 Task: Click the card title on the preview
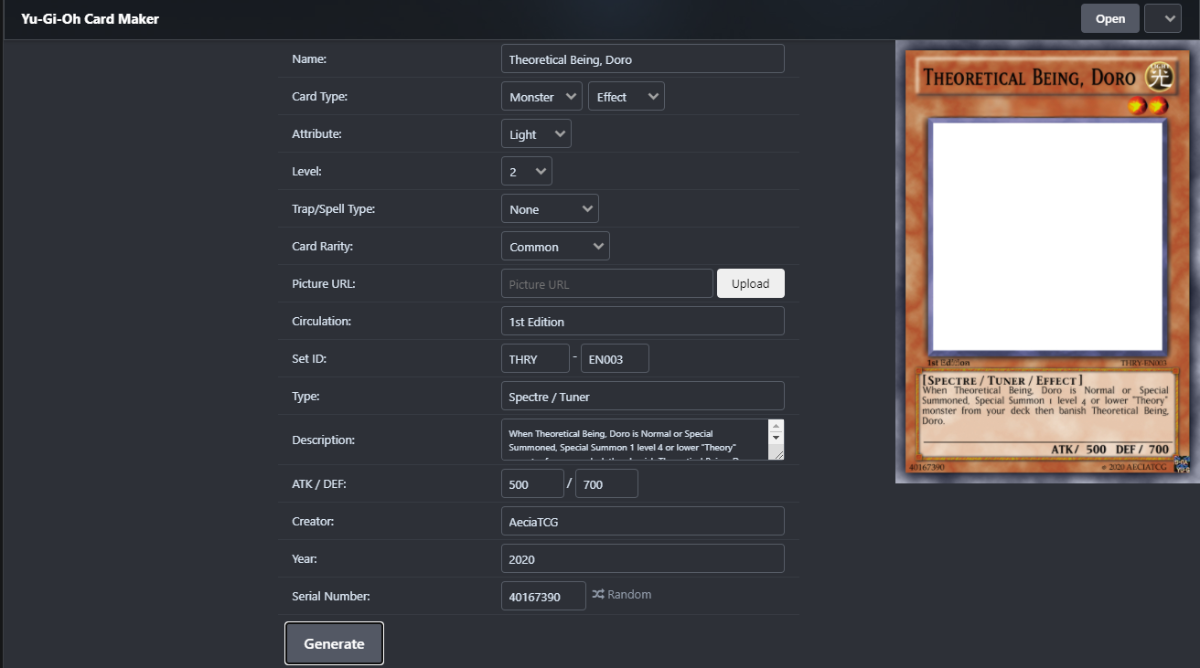point(1029,78)
